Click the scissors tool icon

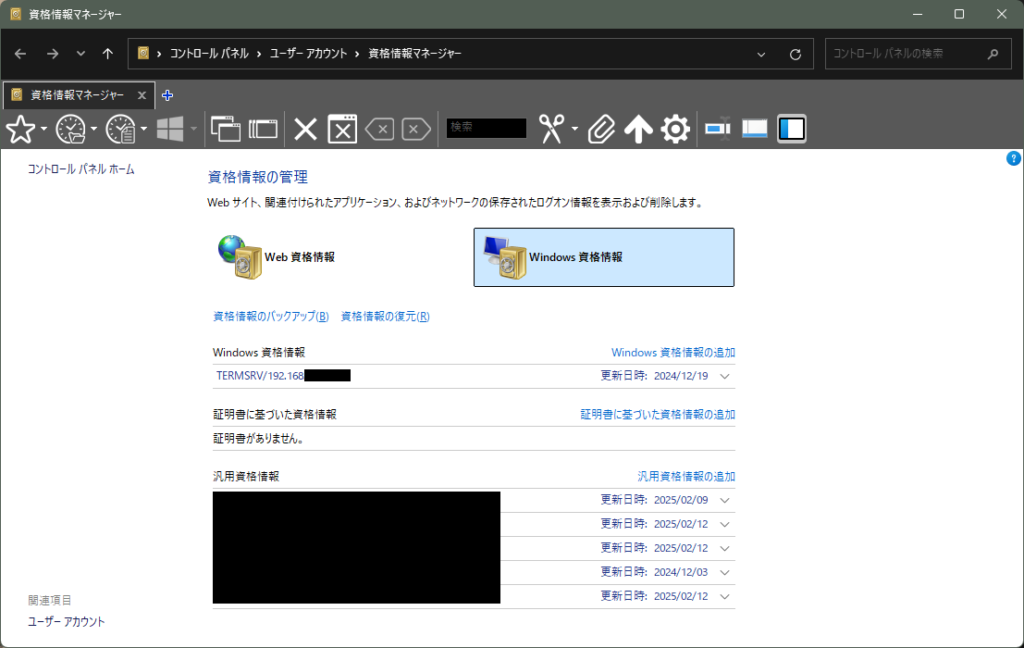[x=551, y=129]
